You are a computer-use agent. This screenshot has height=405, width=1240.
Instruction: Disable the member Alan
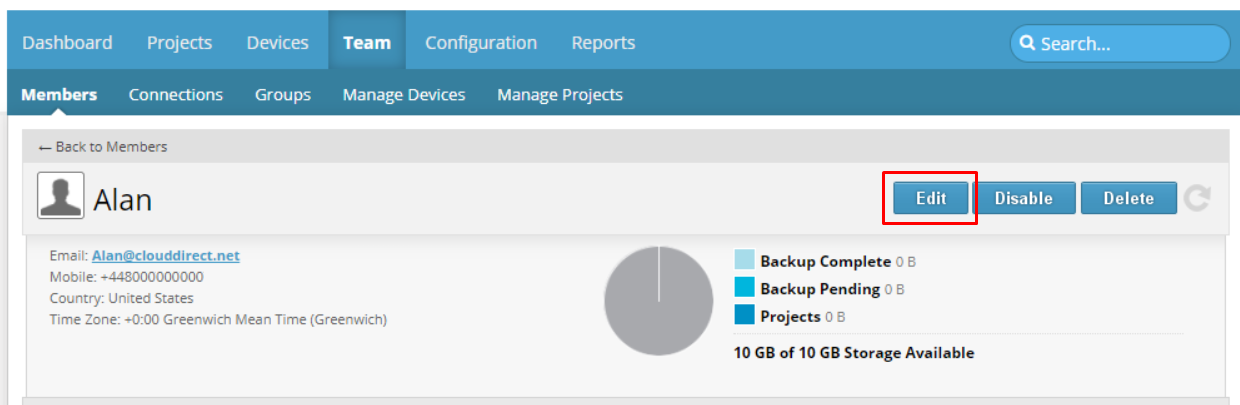1024,198
